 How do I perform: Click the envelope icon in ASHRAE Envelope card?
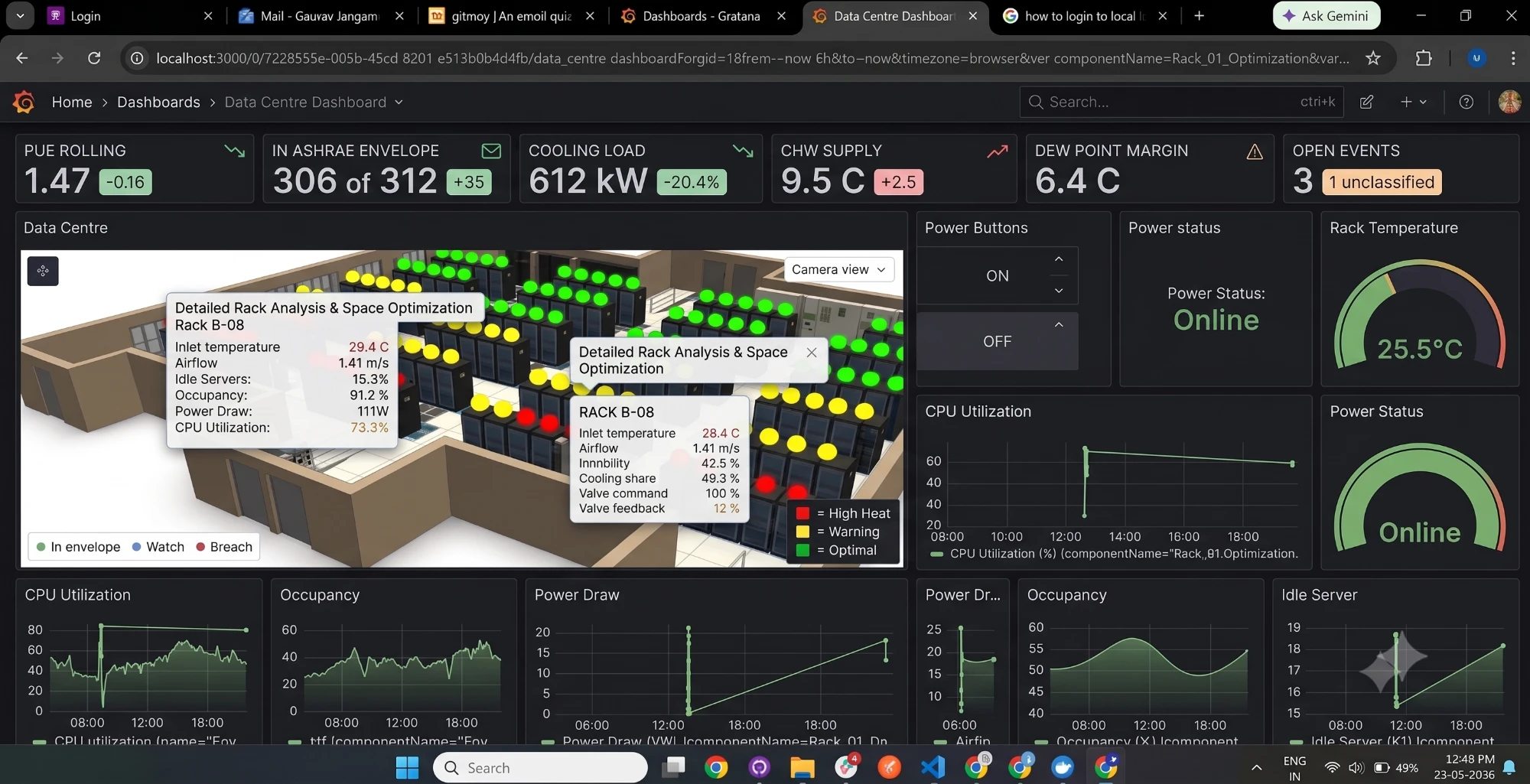tap(491, 151)
